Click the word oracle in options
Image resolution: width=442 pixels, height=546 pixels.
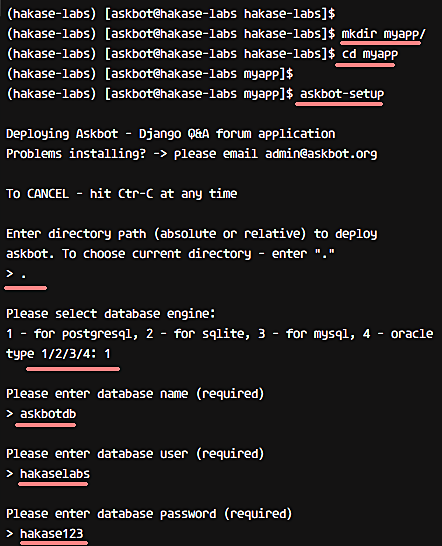[412, 334]
